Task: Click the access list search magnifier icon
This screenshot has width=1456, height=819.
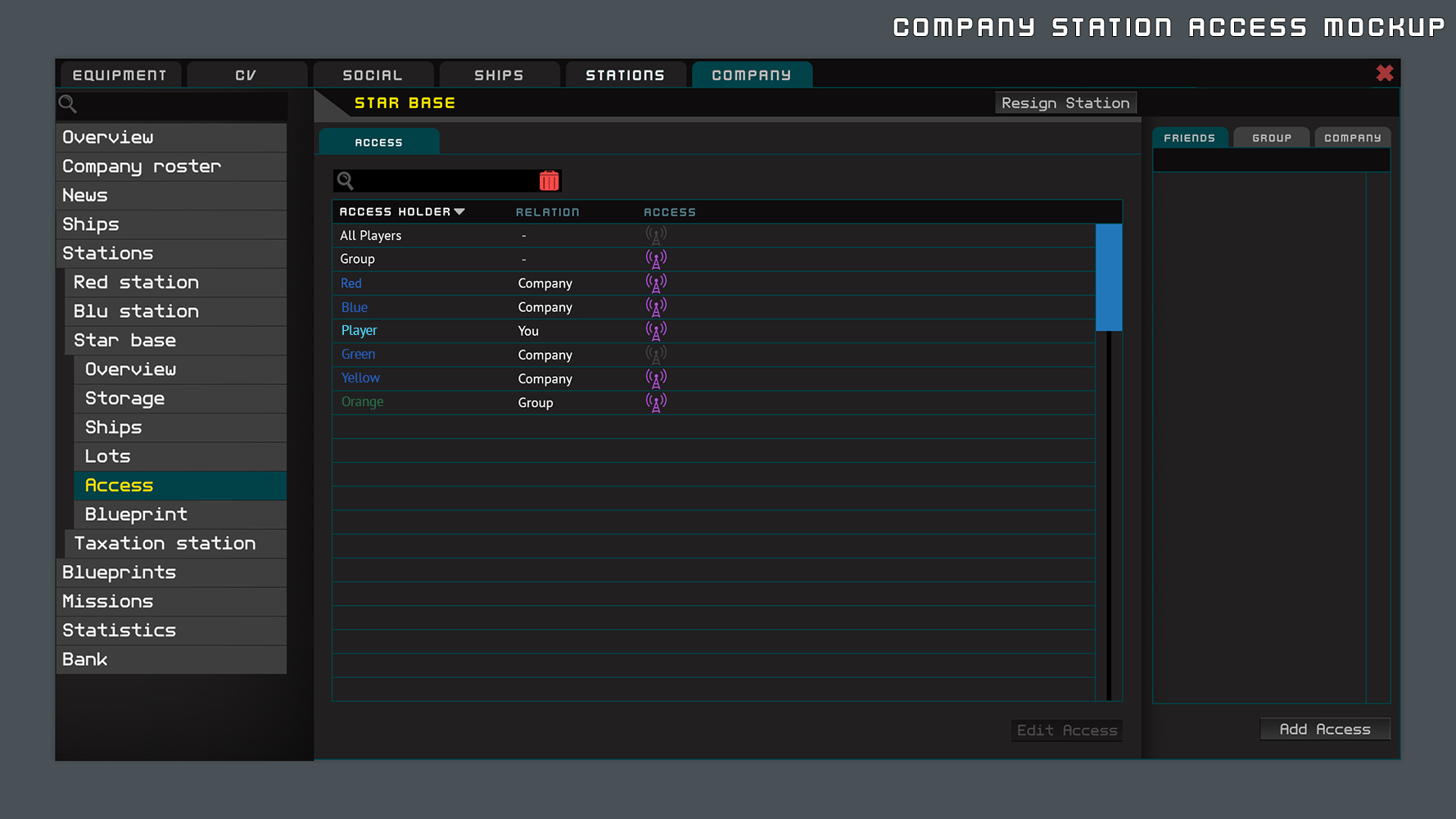Action: [346, 181]
